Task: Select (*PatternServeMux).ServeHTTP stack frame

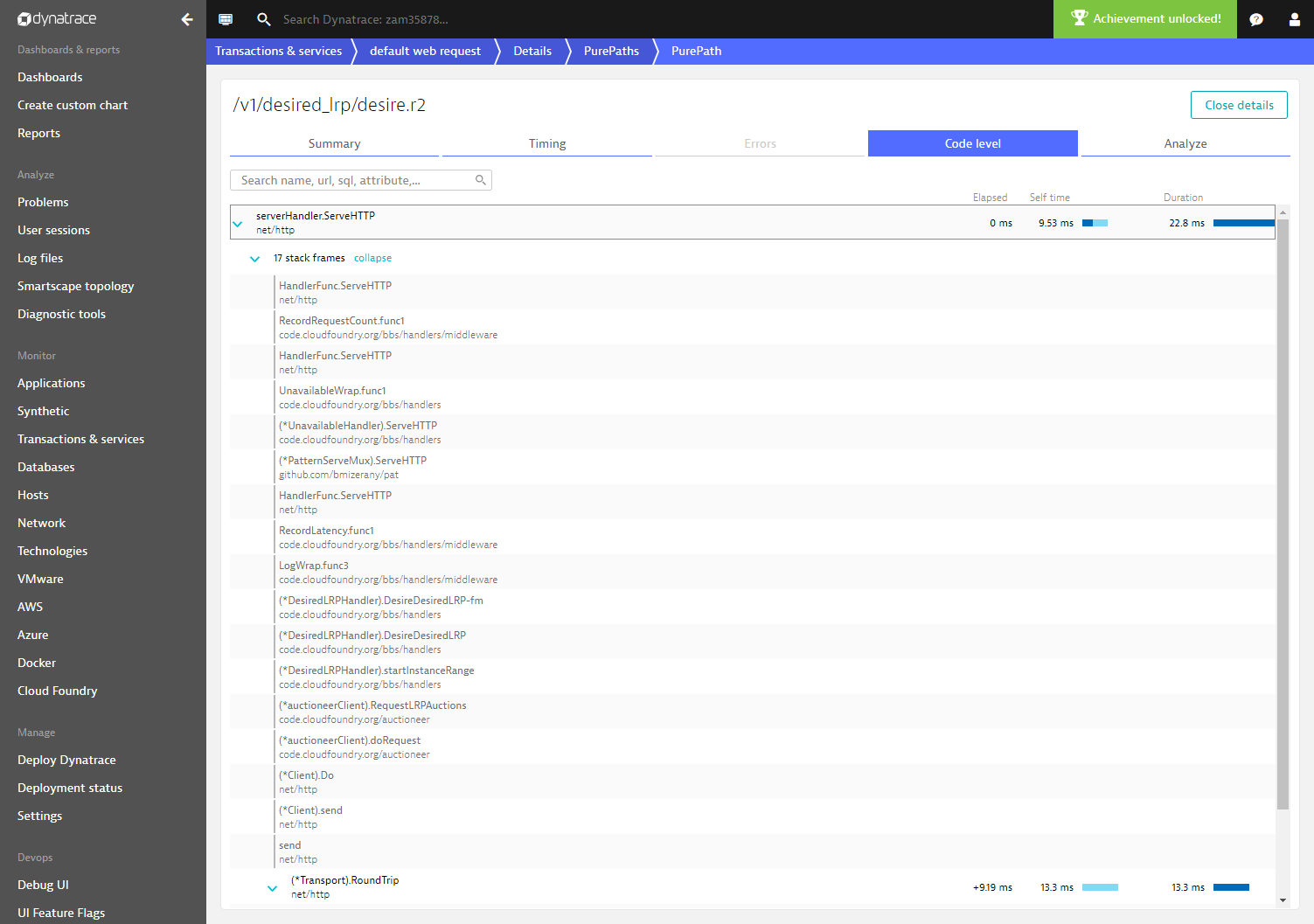Action: coord(752,467)
